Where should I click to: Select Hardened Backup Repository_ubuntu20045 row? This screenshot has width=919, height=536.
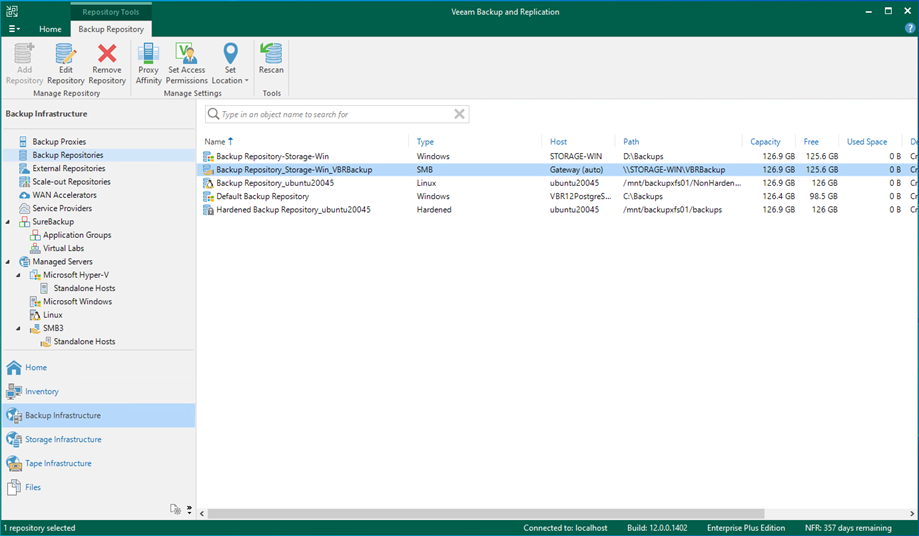pos(557,209)
